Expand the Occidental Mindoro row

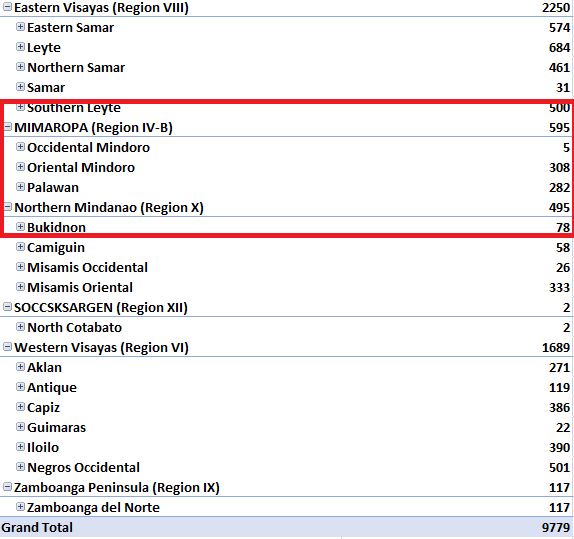20,147
